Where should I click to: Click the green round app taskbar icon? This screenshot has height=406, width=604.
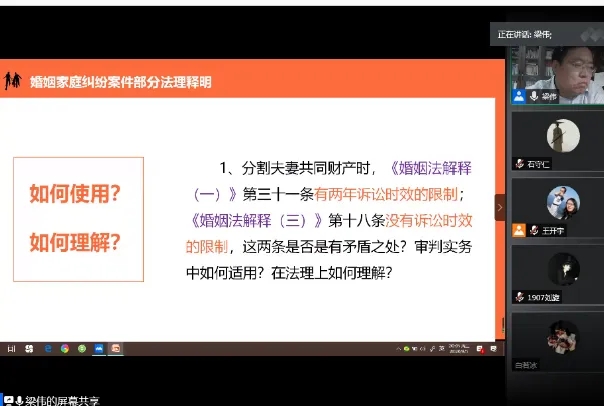click(x=81, y=348)
